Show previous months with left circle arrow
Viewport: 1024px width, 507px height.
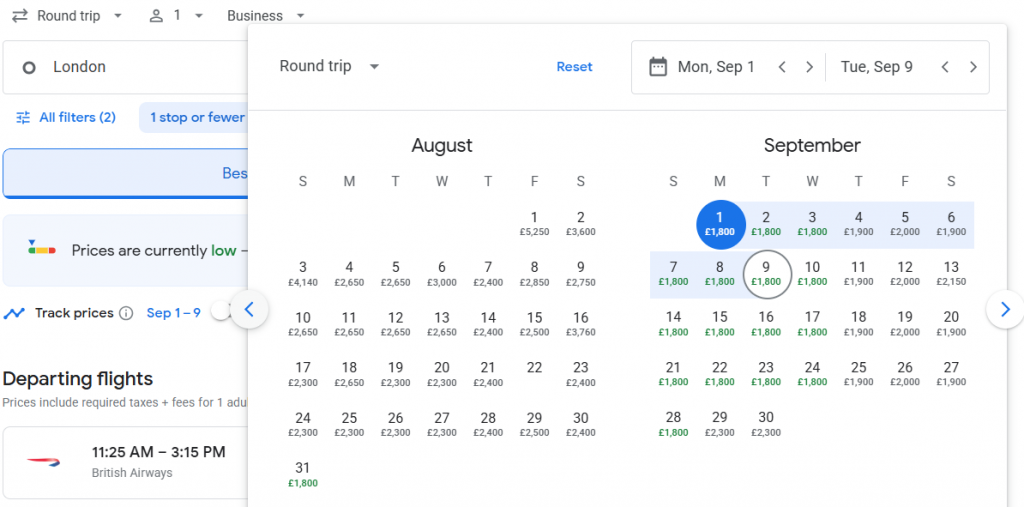pos(249,310)
